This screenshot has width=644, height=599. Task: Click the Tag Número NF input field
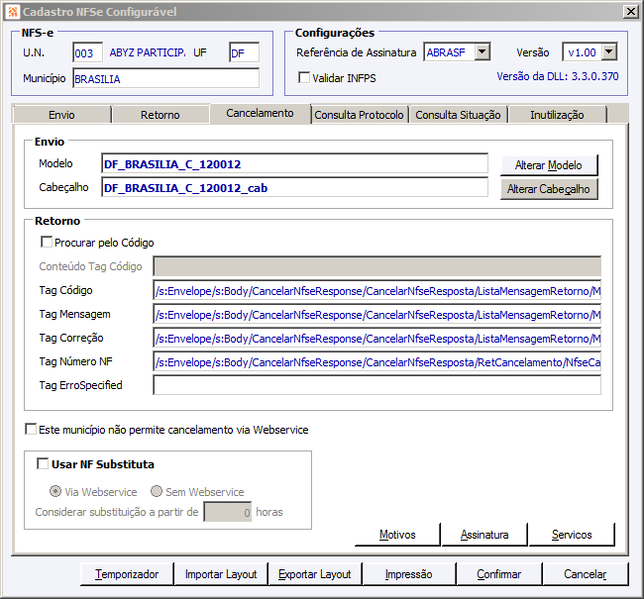[x=377, y=362]
